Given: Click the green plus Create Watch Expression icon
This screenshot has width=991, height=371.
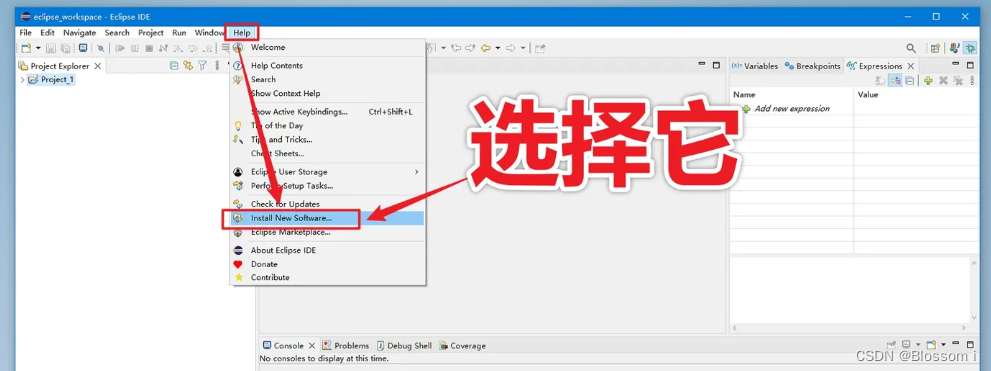Looking at the screenshot, I should 928,80.
